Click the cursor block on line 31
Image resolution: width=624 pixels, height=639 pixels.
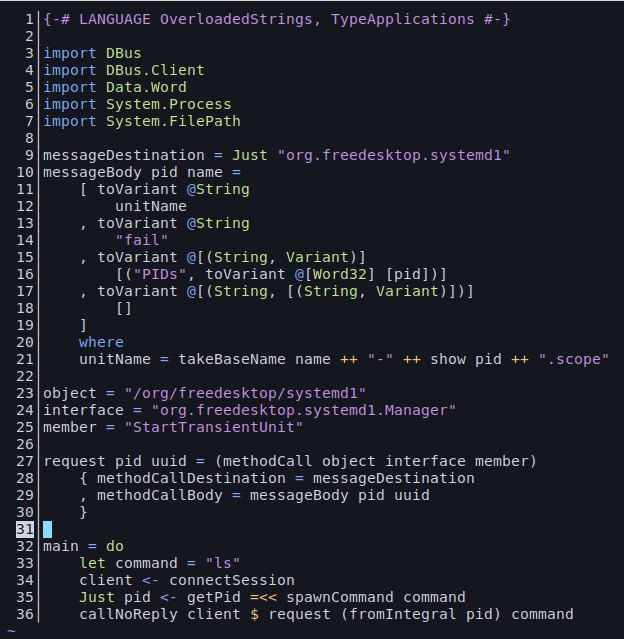pos(47,529)
